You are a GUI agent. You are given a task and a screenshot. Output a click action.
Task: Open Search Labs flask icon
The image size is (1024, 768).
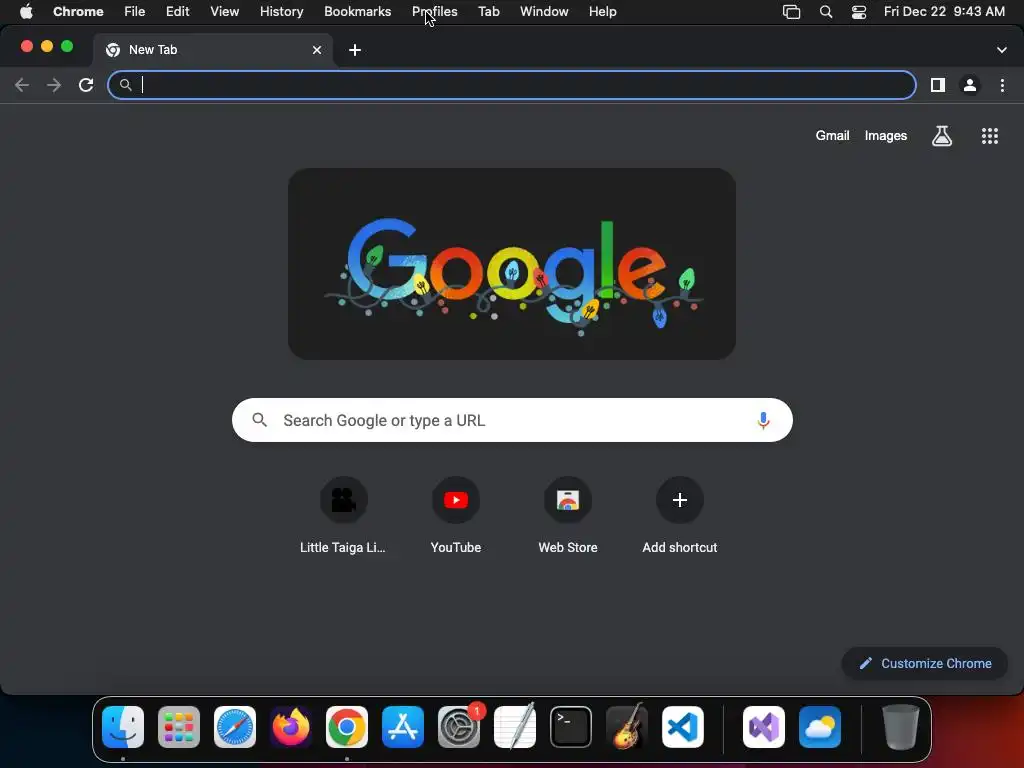pyautogui.click(x=942, y=136)
